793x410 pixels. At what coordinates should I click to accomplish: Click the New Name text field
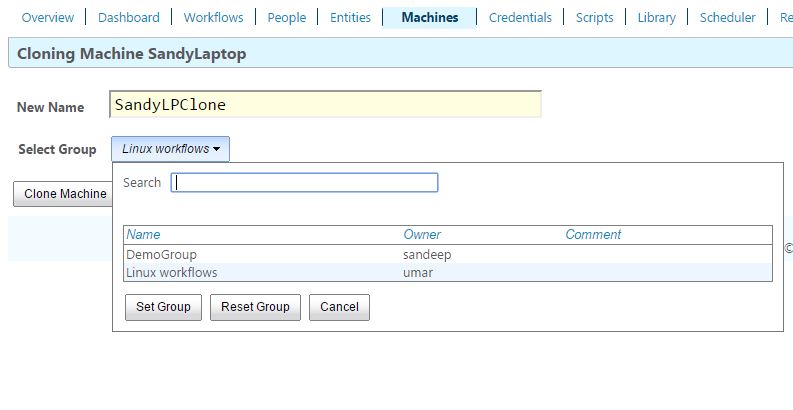pyautogui.click(x=325, y=104)
